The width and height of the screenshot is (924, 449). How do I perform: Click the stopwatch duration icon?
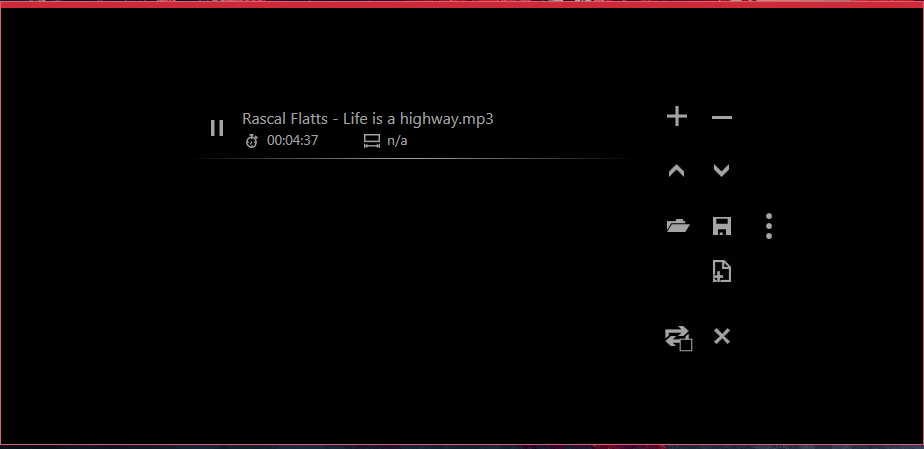click(252, 141)
